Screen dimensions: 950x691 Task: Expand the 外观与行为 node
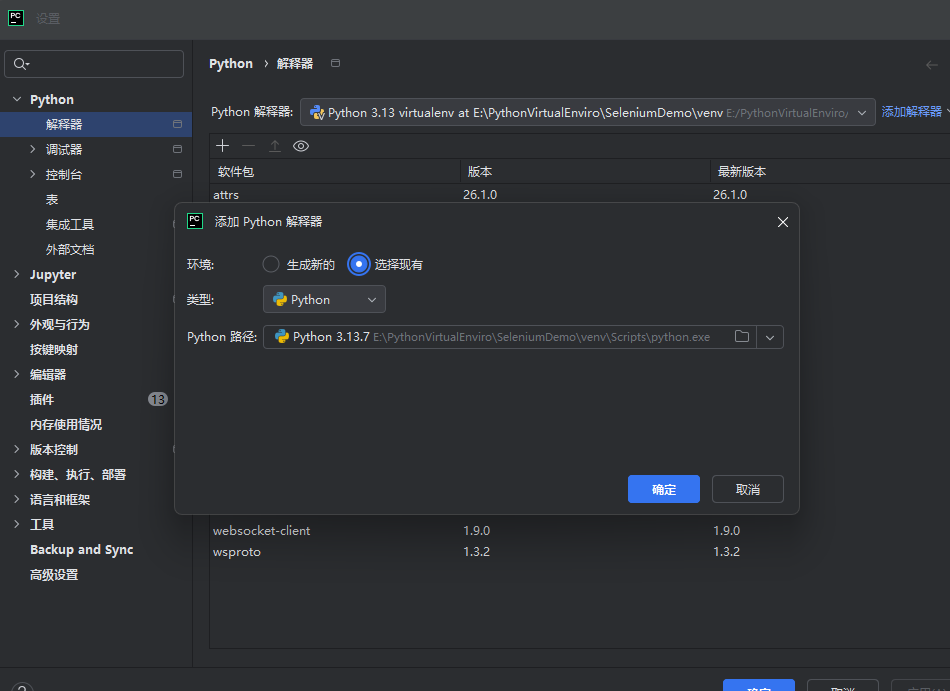[17, 324]
